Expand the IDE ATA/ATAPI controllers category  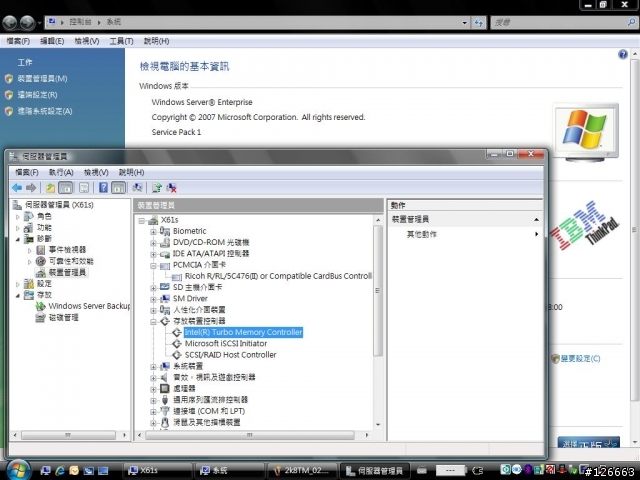point(153,254)
